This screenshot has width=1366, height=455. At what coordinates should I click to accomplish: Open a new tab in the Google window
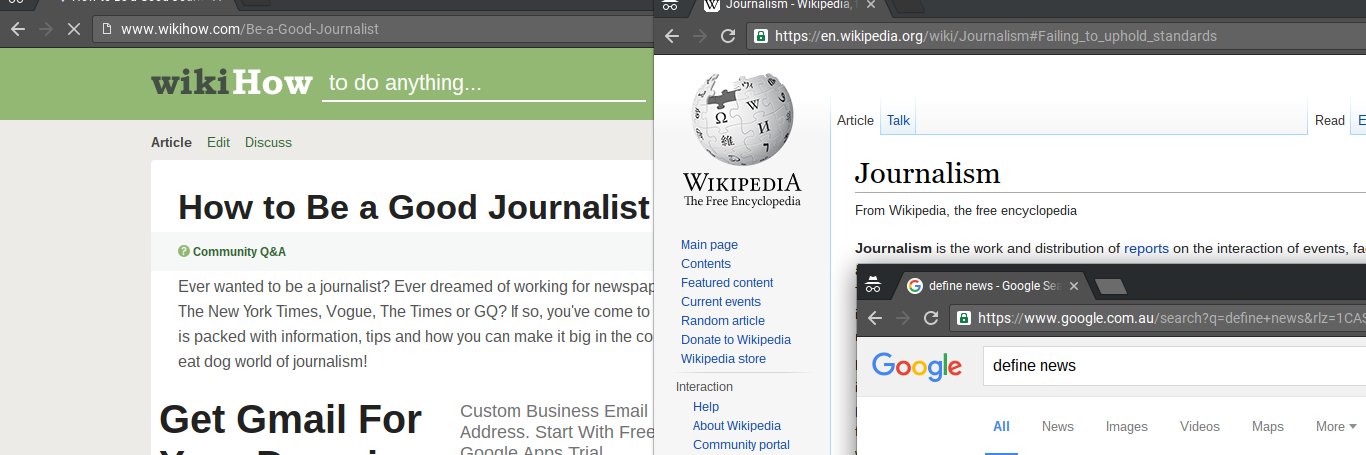(1111, 287)
